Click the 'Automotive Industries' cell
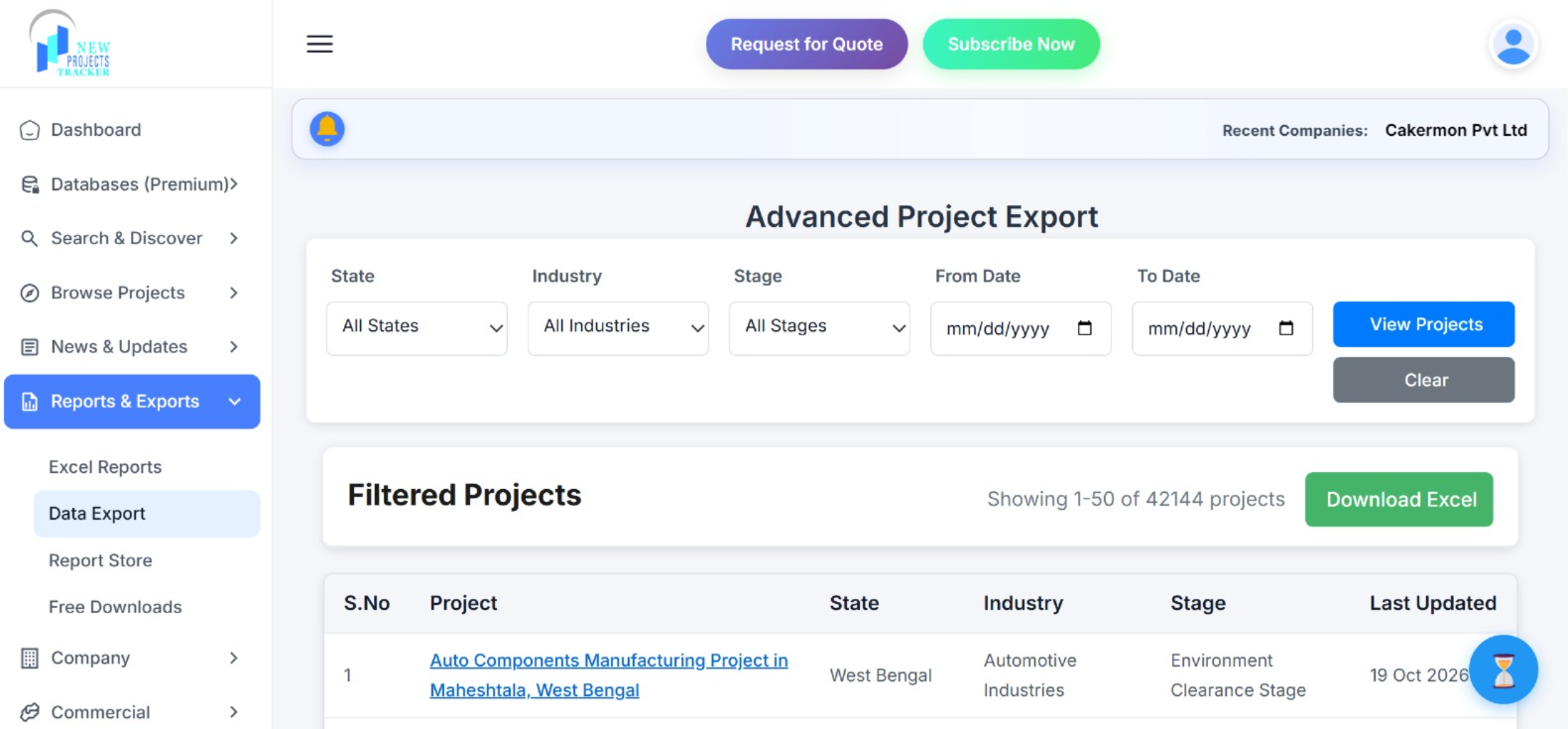 click(x=1030, y=675)
